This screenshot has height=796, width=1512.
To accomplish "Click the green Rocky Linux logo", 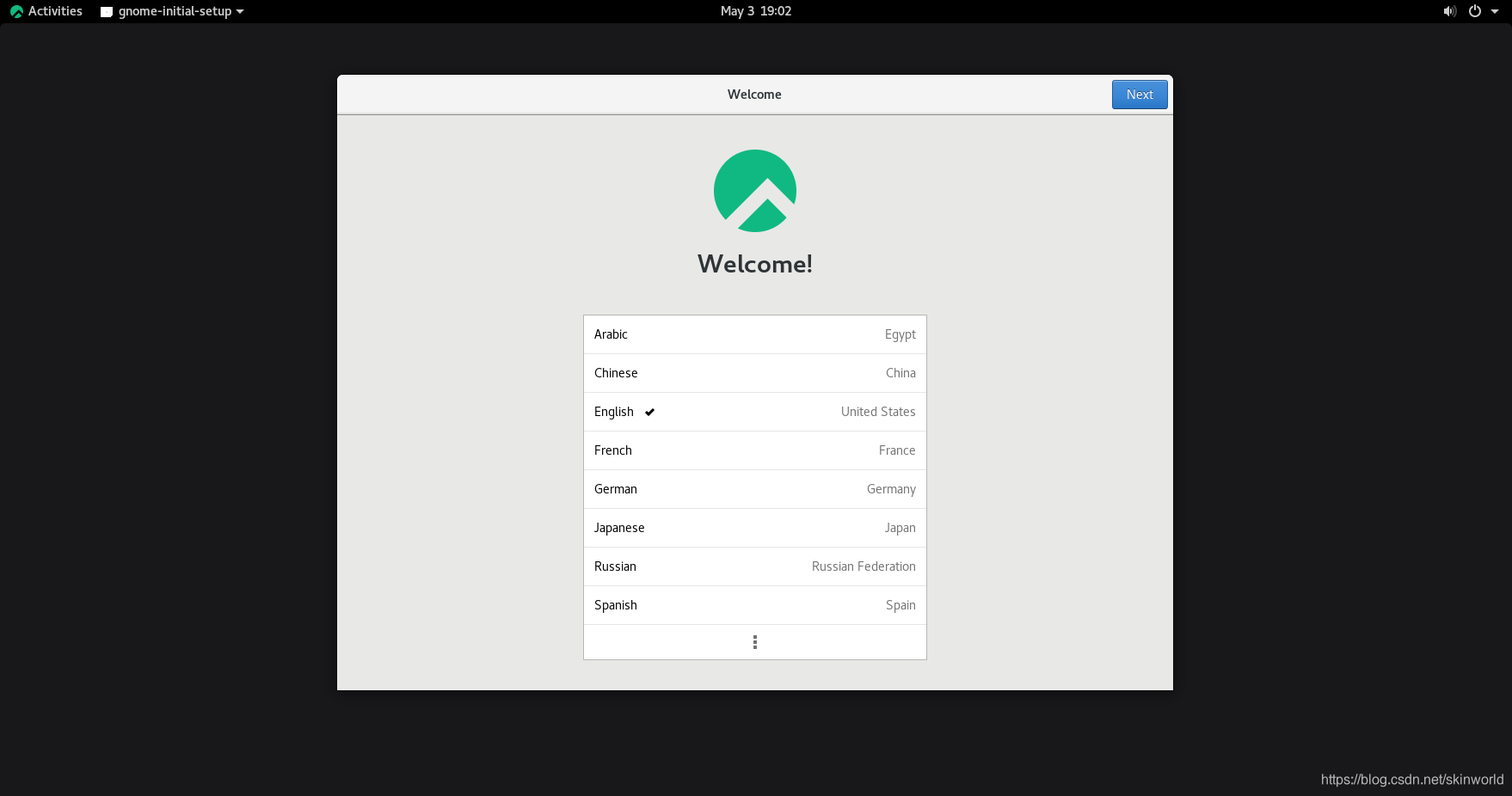I will click(x=755, y=191).
